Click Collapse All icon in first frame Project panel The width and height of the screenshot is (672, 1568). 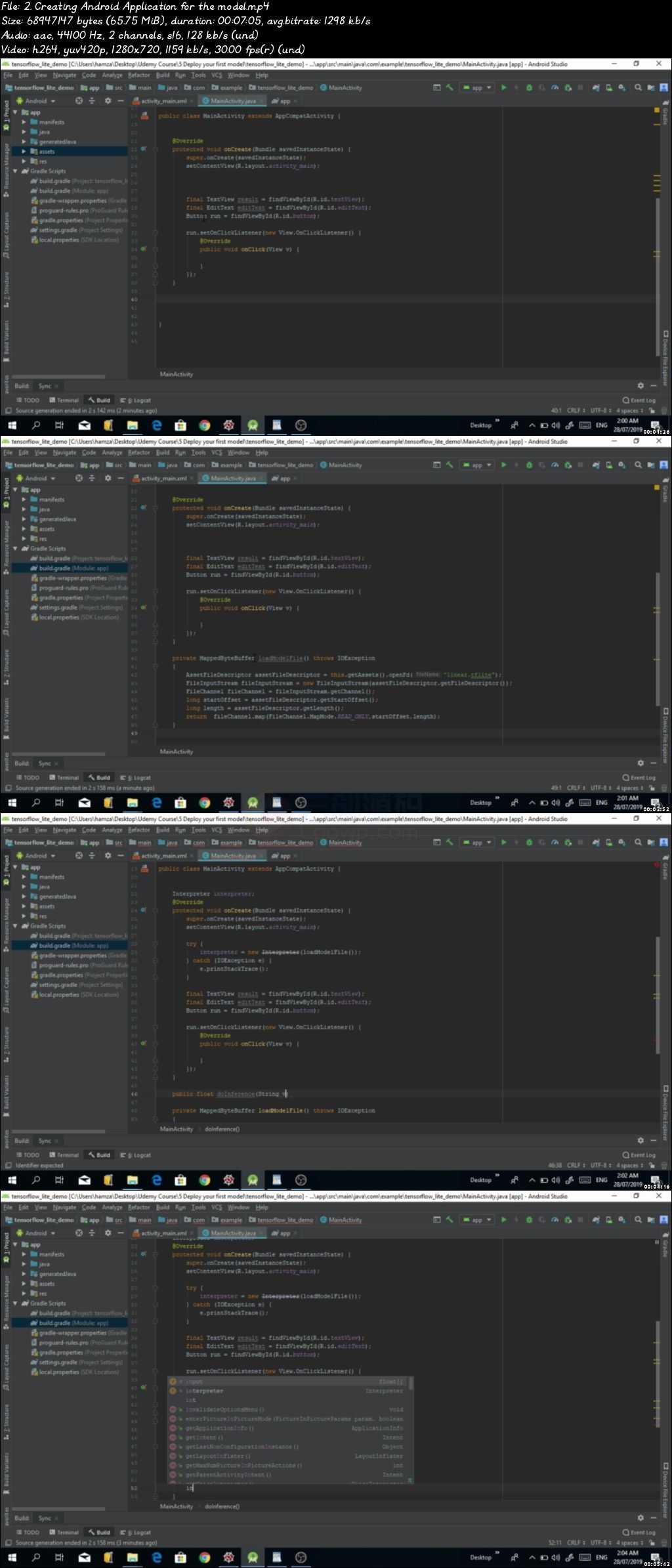(92, 101)
